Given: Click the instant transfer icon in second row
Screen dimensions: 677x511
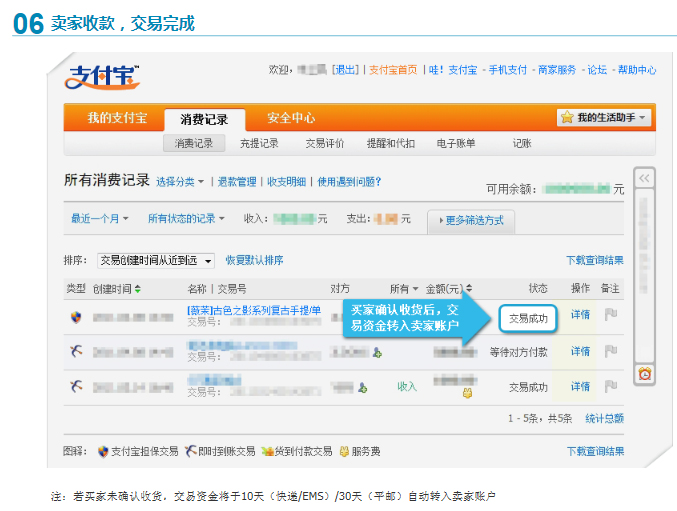Looking at the screenshot, I should tap(75, 352).
